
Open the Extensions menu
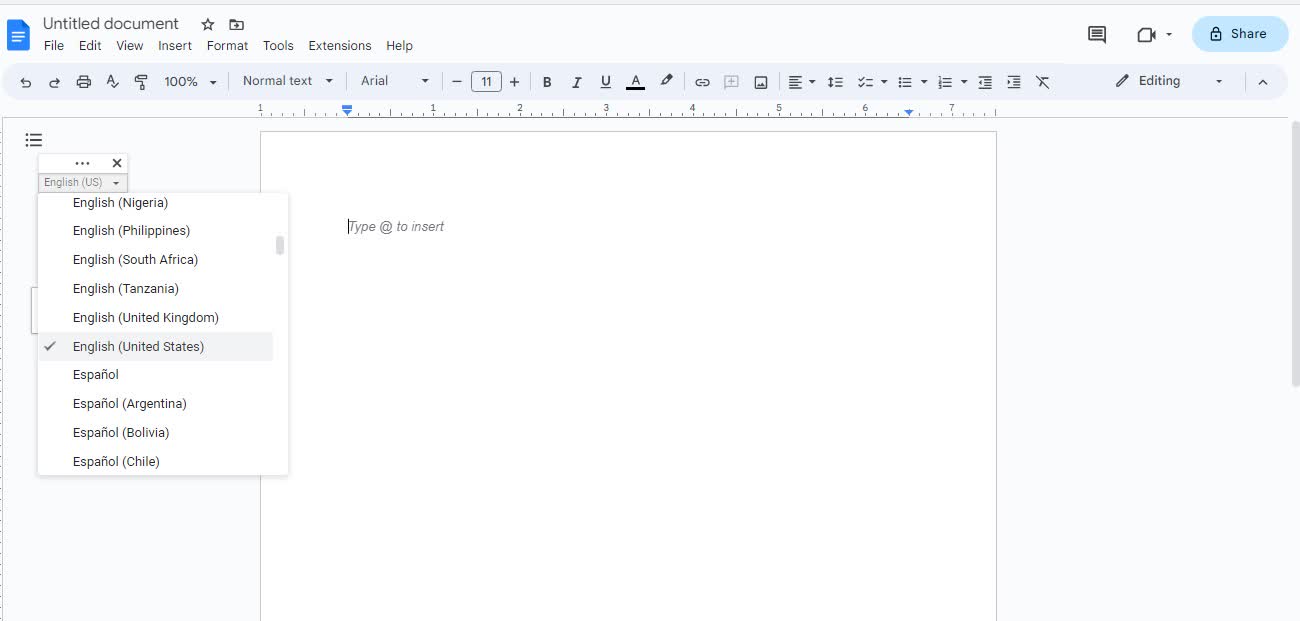tap(339, 46)
